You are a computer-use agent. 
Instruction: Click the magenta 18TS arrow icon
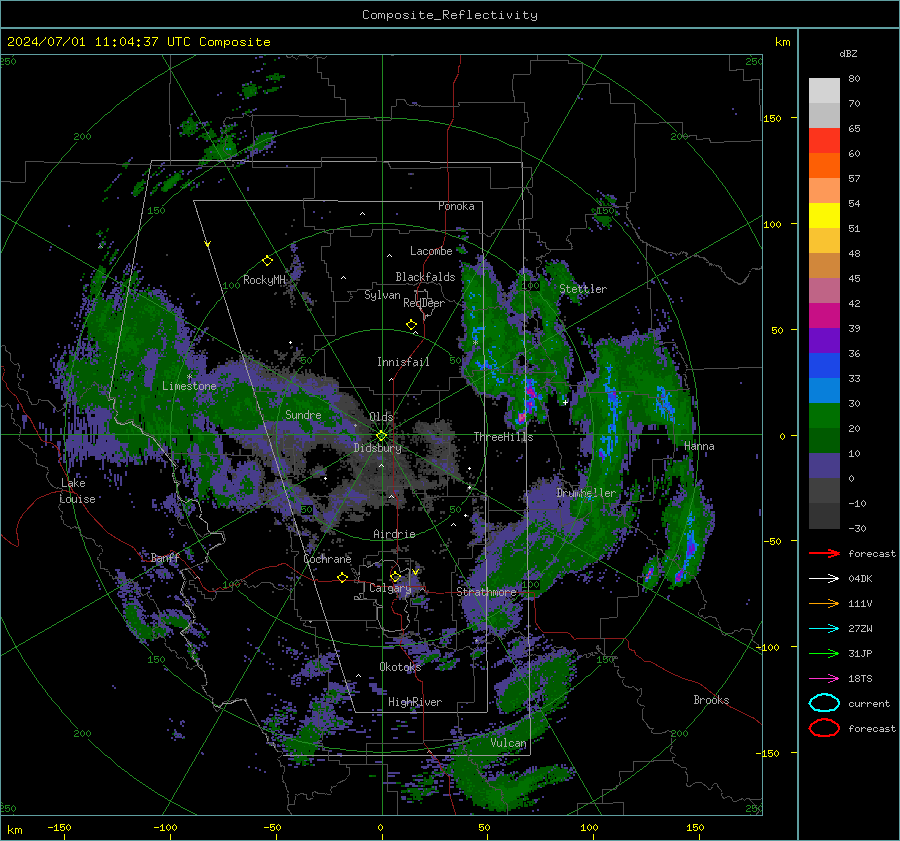(x=824, y=679)
